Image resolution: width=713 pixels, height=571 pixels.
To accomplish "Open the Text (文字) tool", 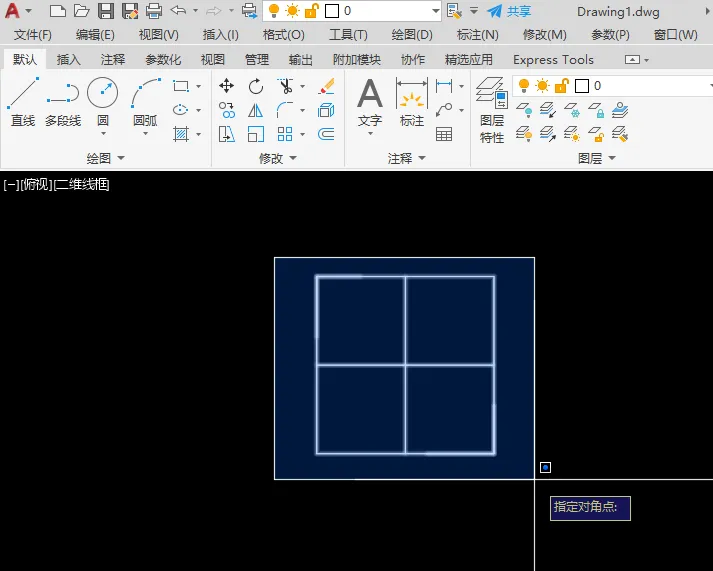I will coord(370,102).
